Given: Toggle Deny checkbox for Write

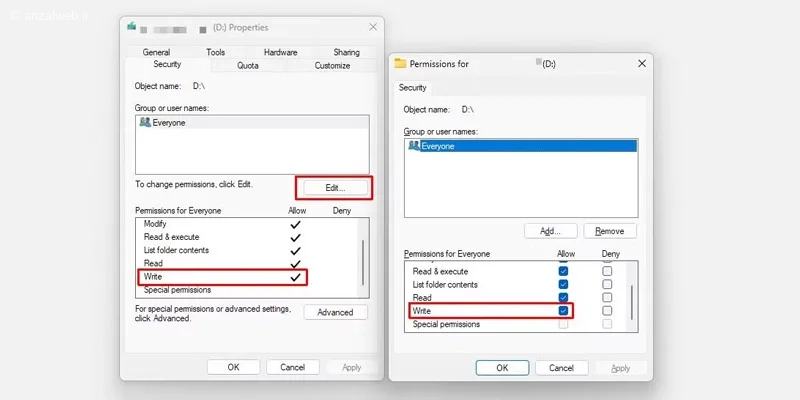Looking at the screenshot, I should coord(607,310).
